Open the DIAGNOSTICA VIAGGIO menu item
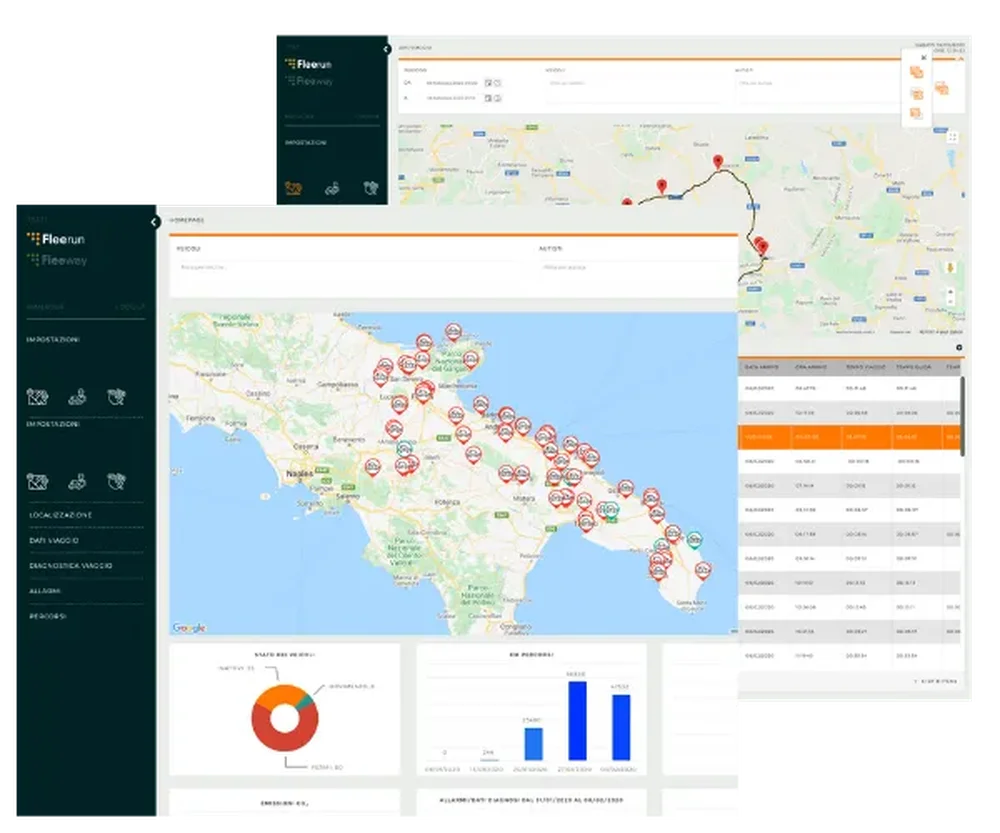Image resolution: width=1000 pixels, height=833 pixels. coord(71,566)
